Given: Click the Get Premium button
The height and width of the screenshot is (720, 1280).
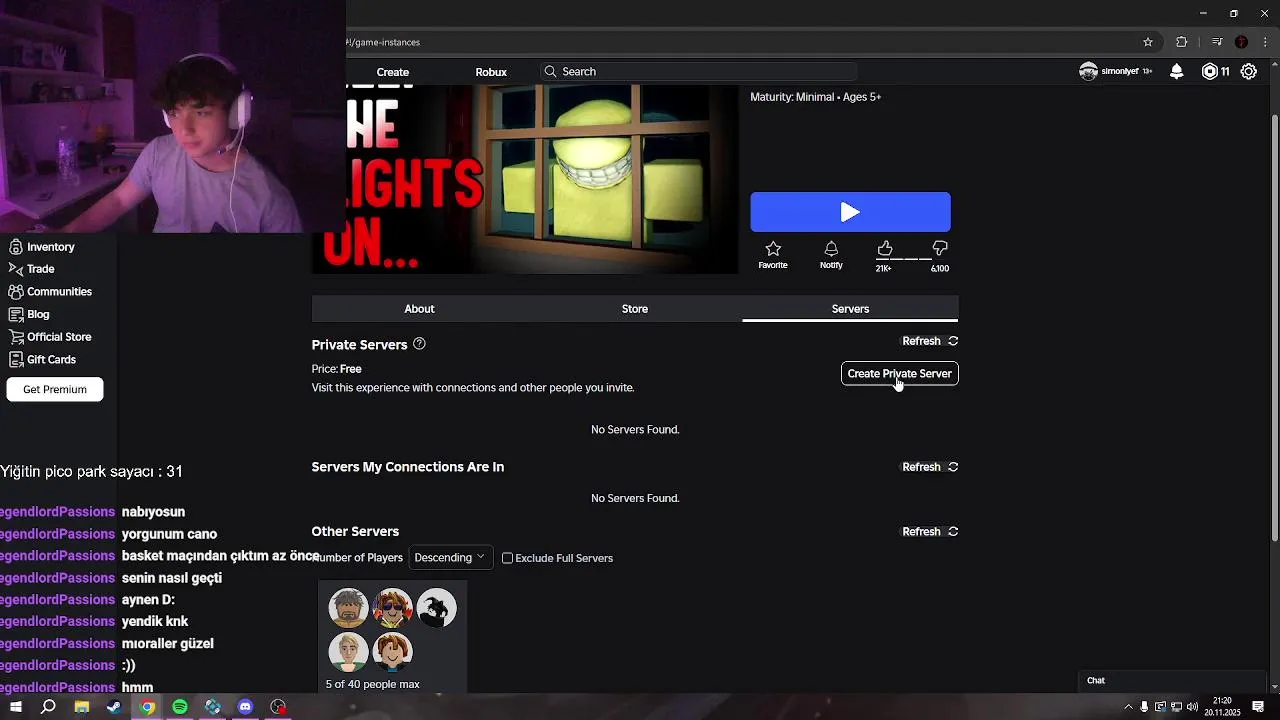Looking at the screenshot, I should [x=55, y=390].
